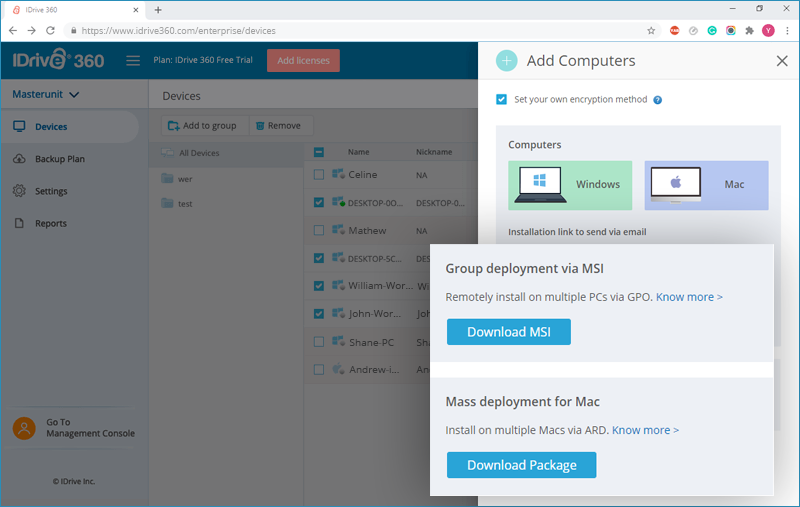Image resolution: width=800 pixels, height=507 pixels.
Task: Bookmark page with the star icon
Action: (x=651, y=31)
